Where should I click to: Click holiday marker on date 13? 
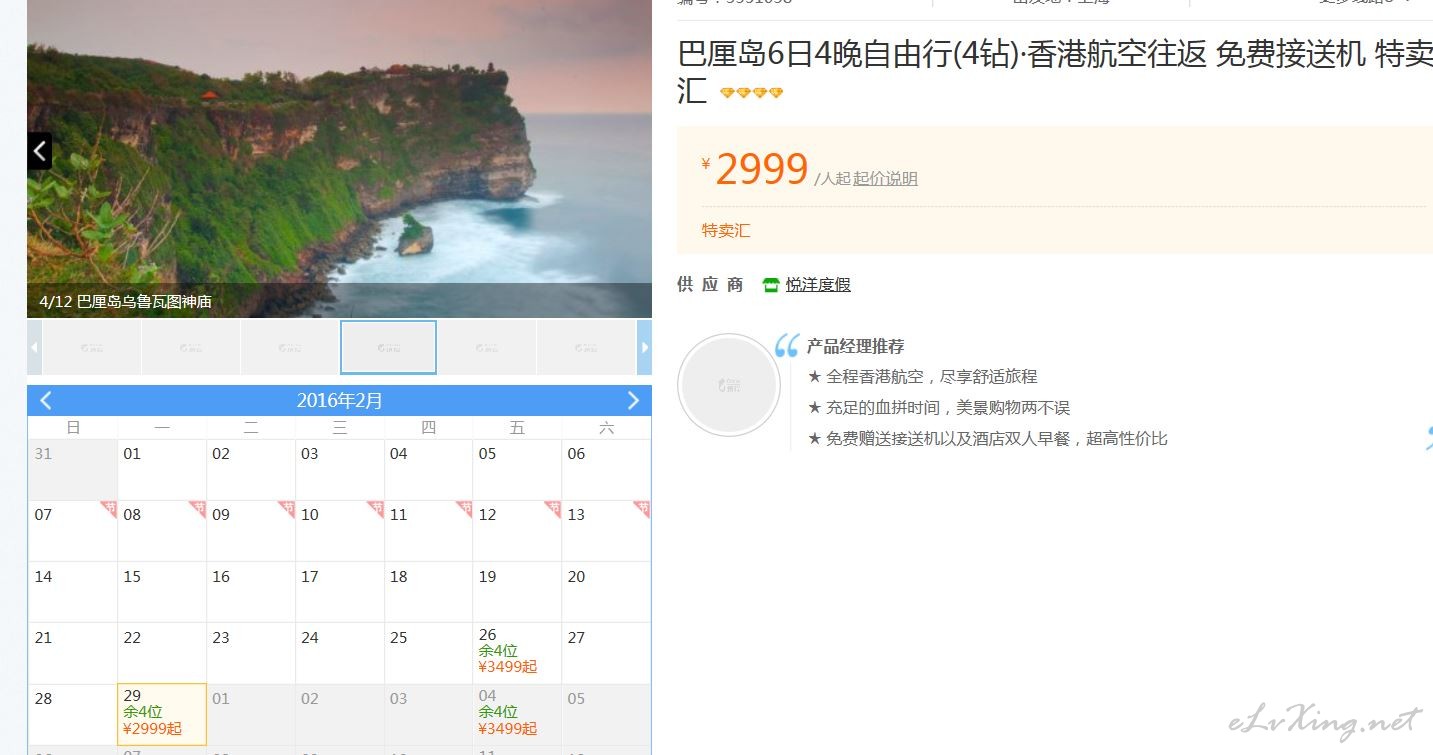coord(641,509)
